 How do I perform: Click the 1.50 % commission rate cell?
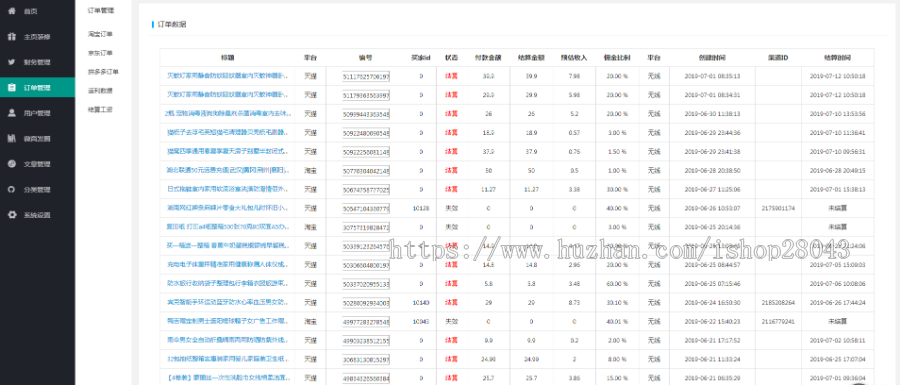tap(618, 151)
